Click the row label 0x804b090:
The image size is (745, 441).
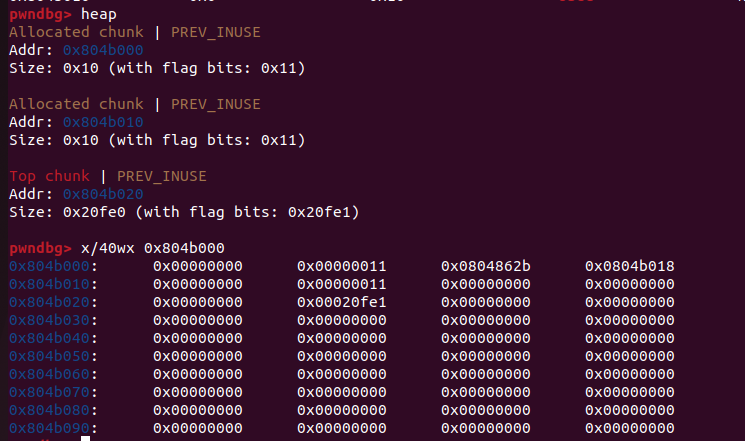point(53,428)
